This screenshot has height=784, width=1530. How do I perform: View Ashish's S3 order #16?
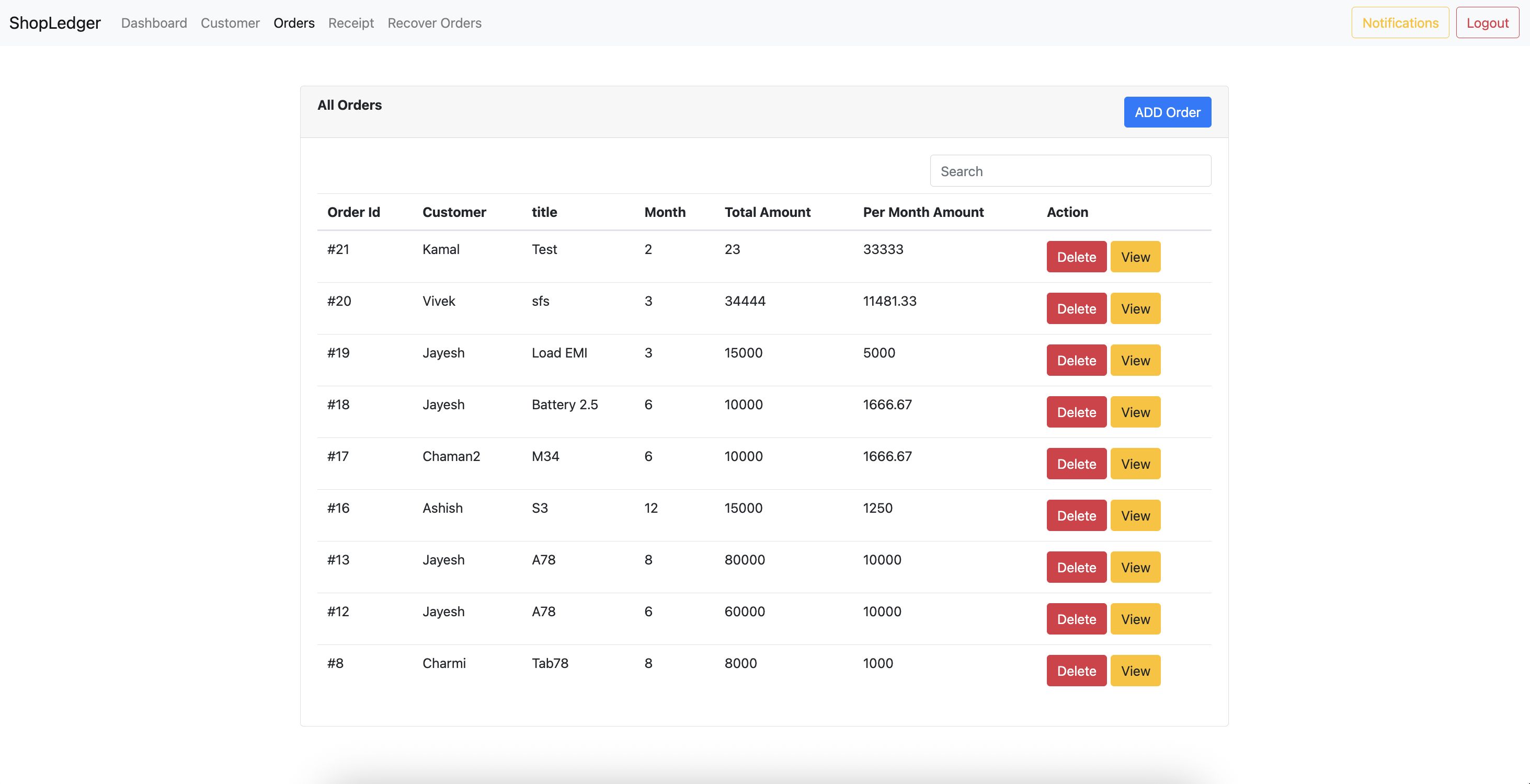coord(1135,515)
